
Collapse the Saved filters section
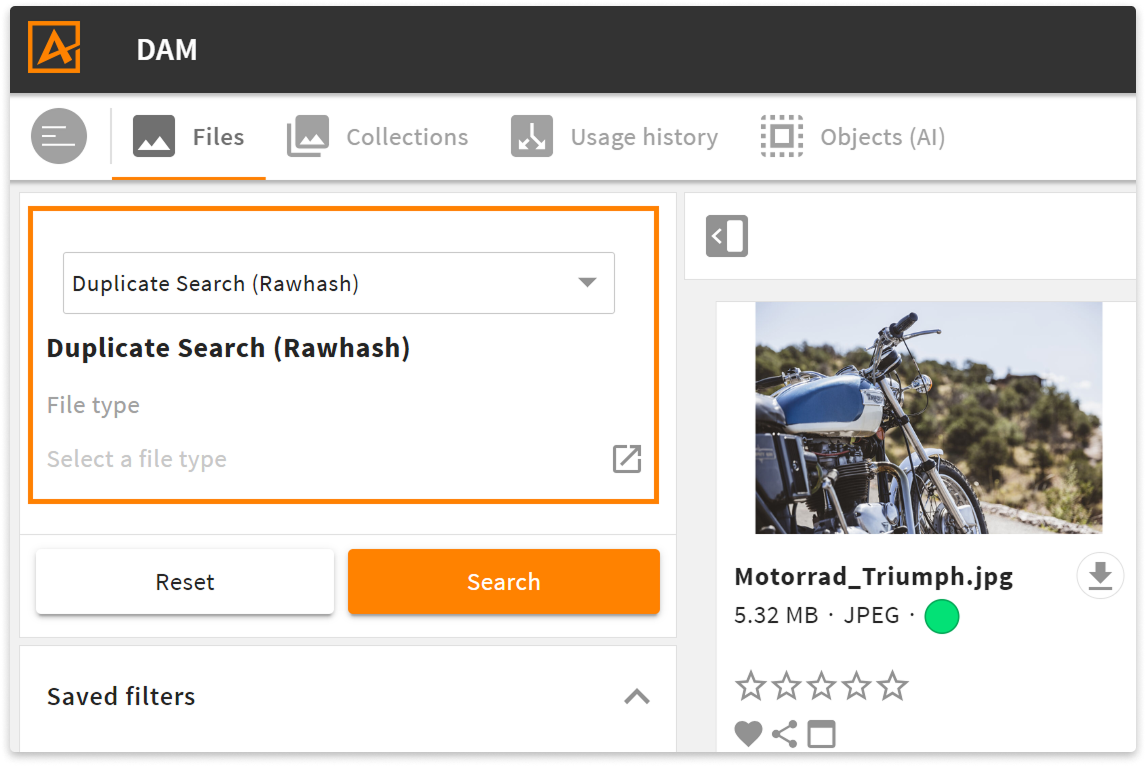[637, 697]
